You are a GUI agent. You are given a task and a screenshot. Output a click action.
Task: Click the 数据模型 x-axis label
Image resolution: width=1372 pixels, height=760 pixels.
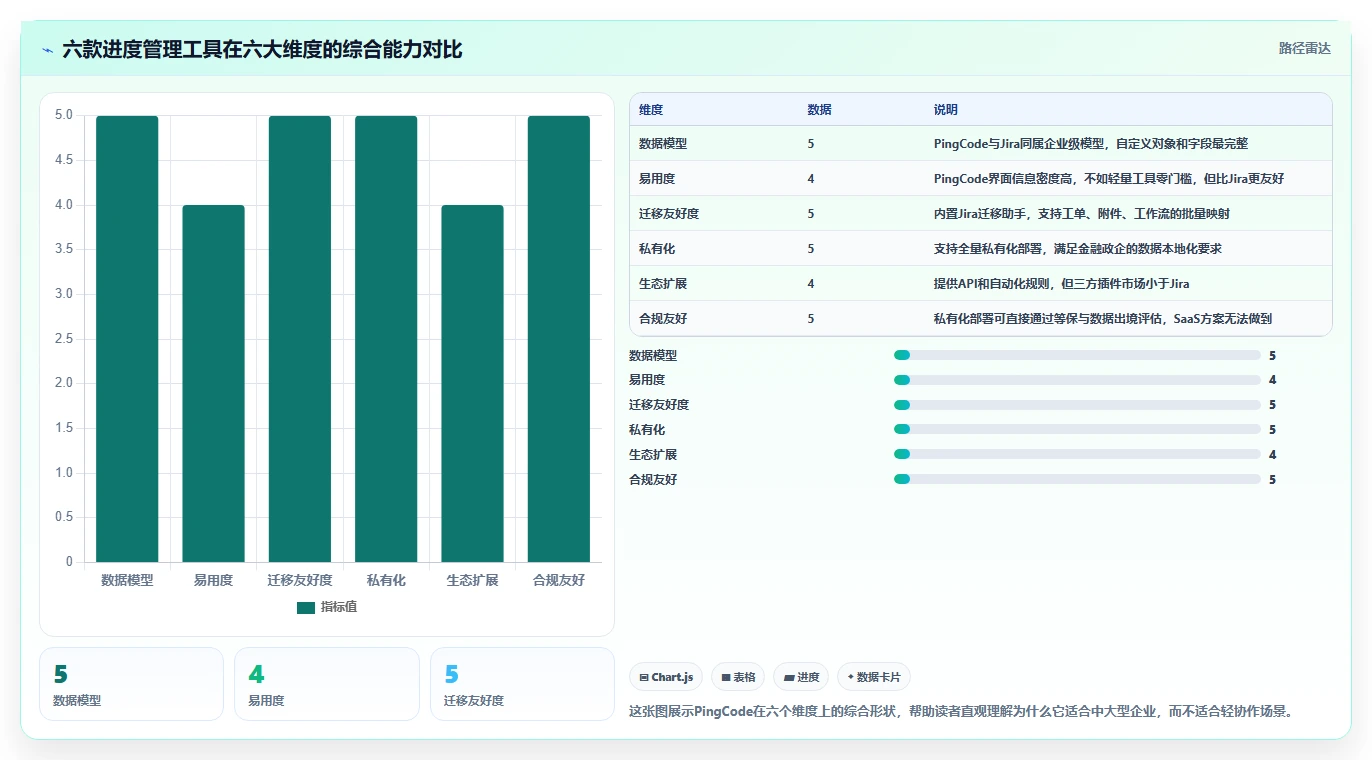[127, 580]
